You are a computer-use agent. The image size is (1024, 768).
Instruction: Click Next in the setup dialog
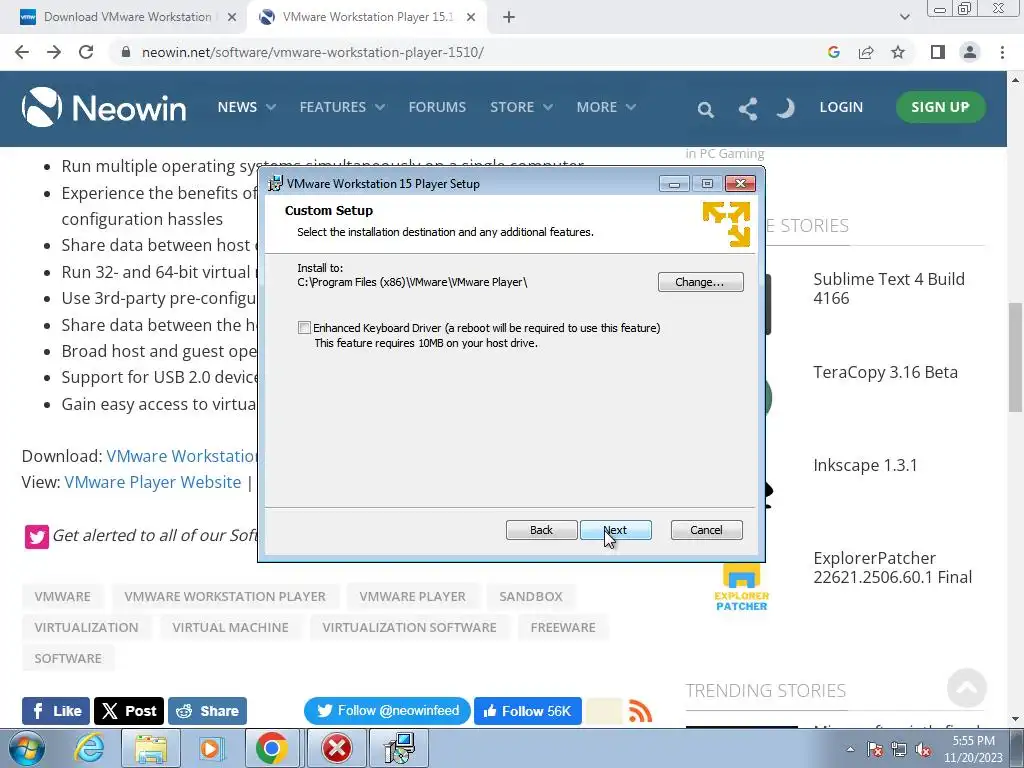615,530
